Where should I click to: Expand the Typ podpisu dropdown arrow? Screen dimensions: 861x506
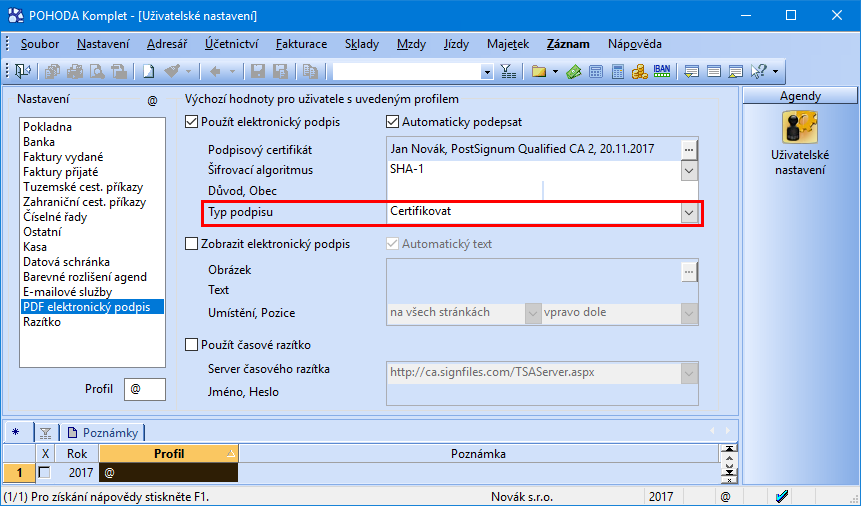coord(689,213)
